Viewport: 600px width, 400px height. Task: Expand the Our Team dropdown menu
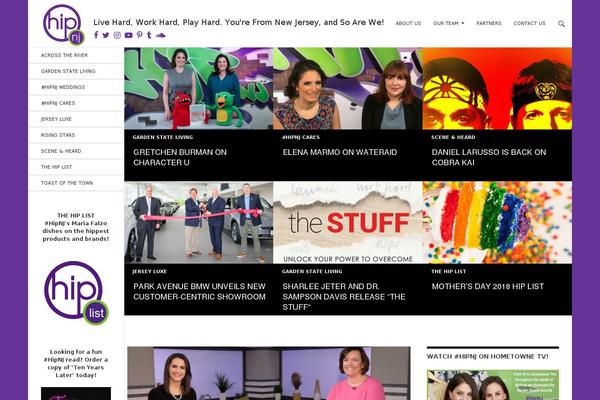click(448, 23)
